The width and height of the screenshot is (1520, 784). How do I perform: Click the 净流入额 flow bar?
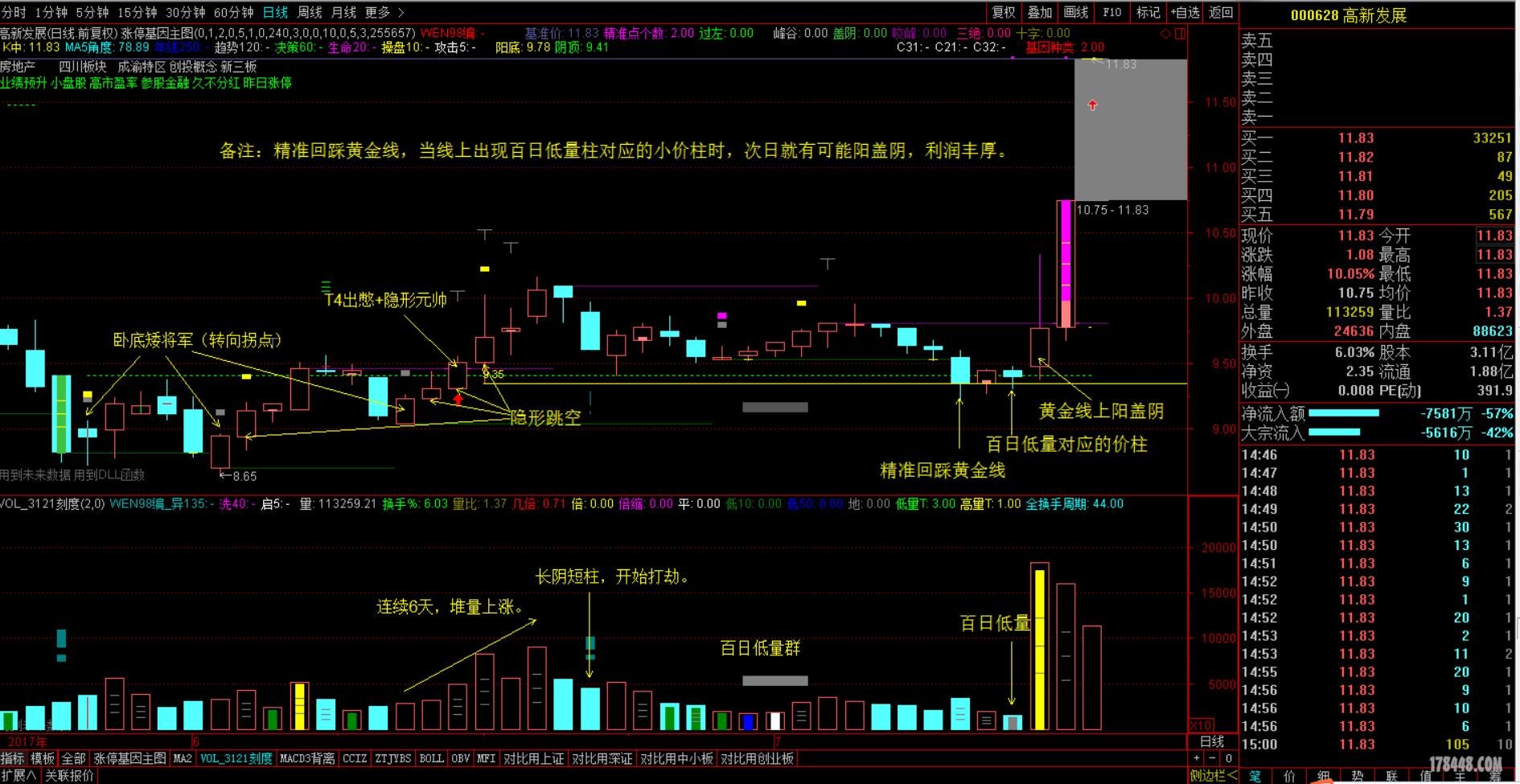coord(1344,413)
